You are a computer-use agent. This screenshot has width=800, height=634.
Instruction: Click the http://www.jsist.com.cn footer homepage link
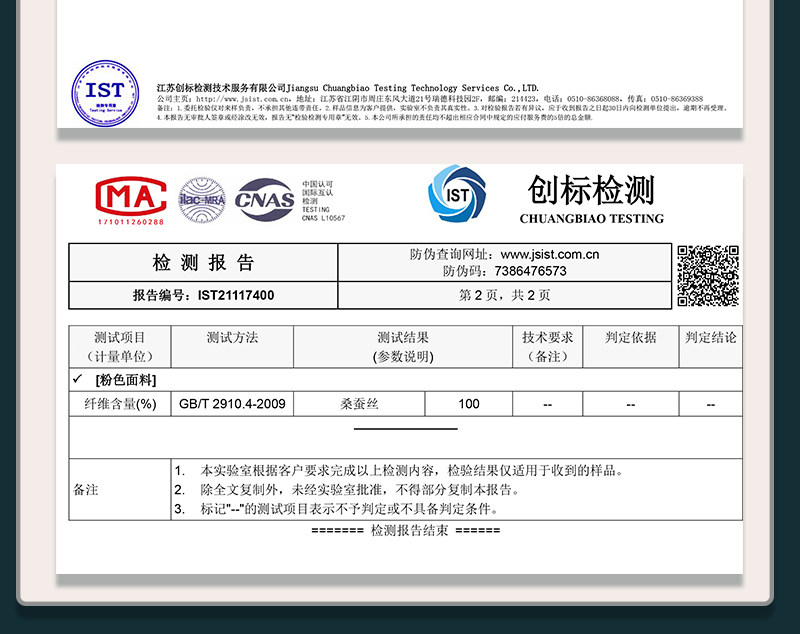click(243, 99)
